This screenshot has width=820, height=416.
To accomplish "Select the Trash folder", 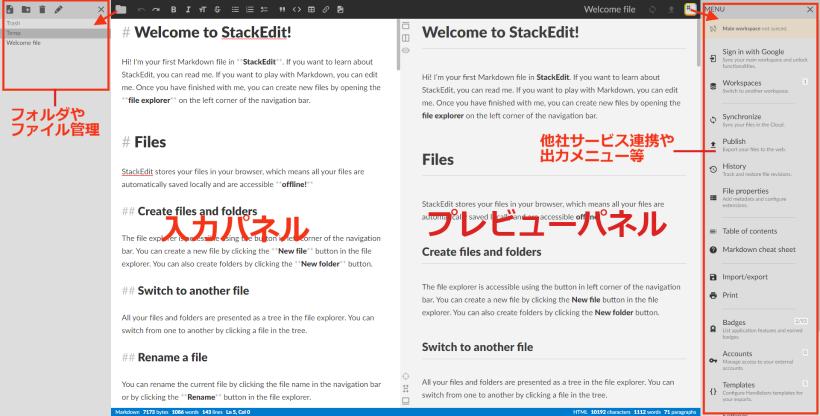I will click(56, 23).
